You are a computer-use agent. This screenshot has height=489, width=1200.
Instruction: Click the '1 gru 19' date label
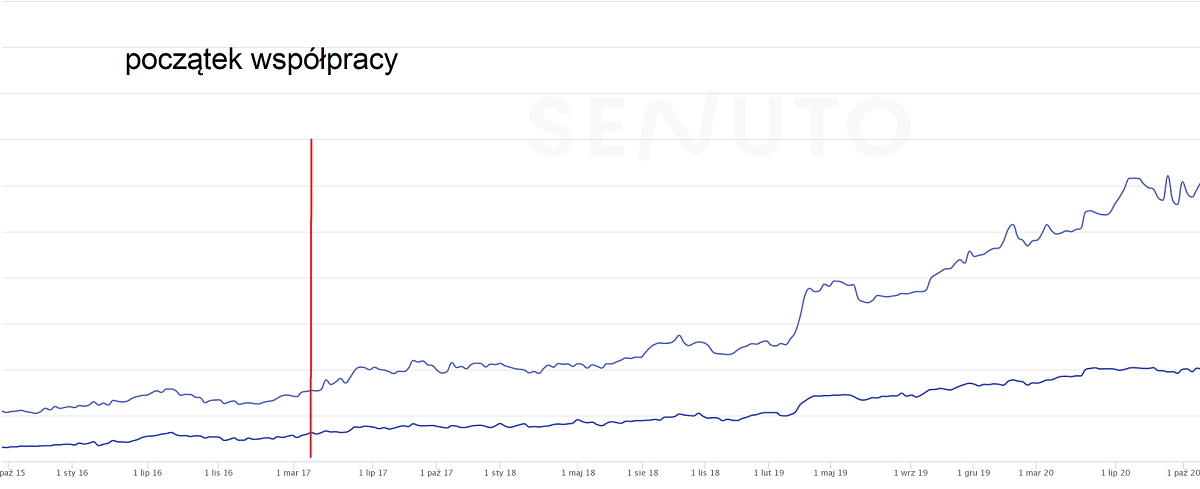(973, 473)
